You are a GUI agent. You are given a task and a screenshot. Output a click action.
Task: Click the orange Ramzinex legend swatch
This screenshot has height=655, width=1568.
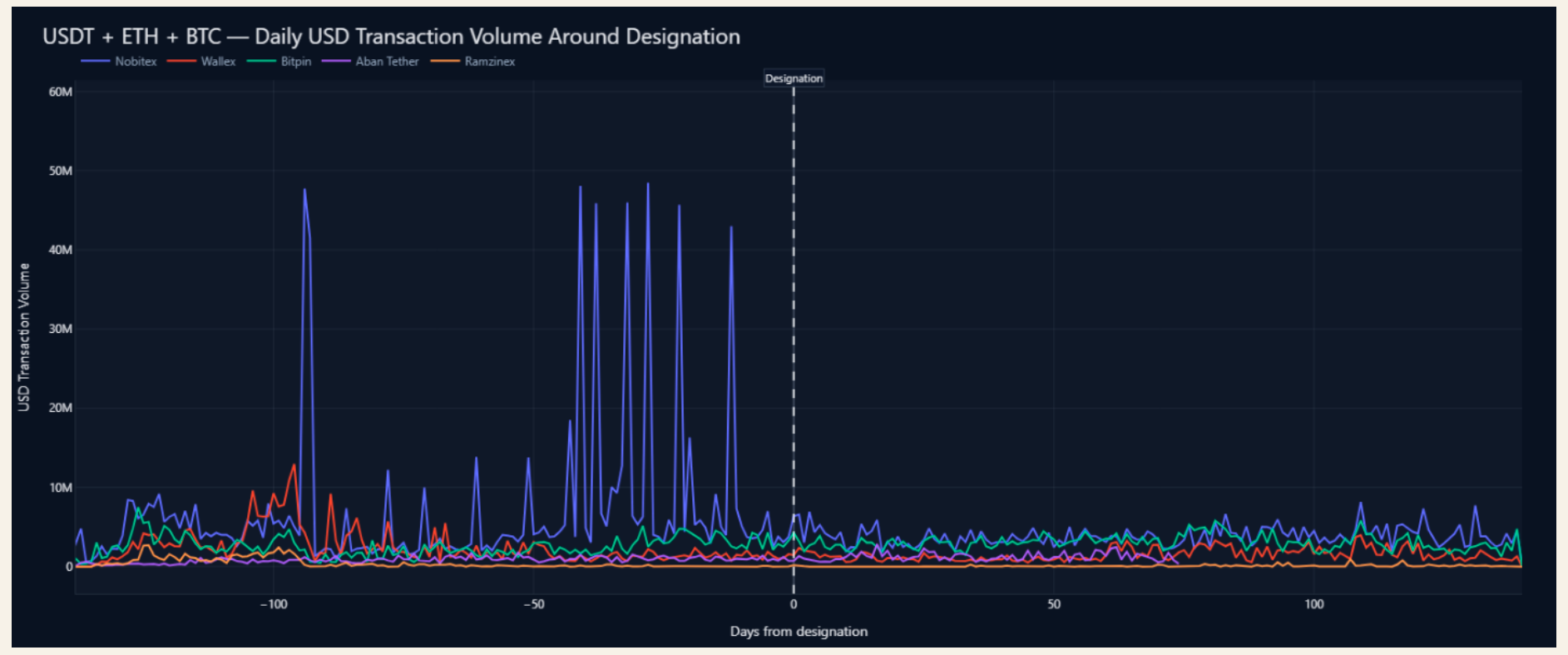click(x=445, y=62)
